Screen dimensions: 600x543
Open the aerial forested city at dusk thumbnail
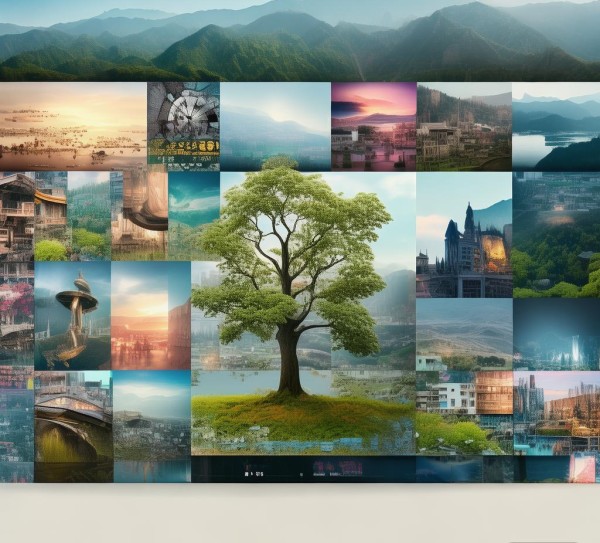point(556,235)
